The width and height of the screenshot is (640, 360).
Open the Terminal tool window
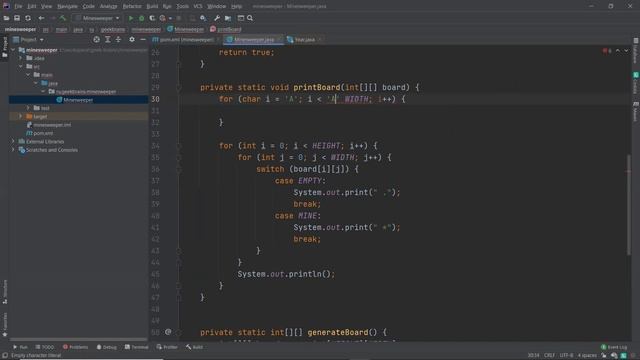pyautogui.click(x=136, y=347)
